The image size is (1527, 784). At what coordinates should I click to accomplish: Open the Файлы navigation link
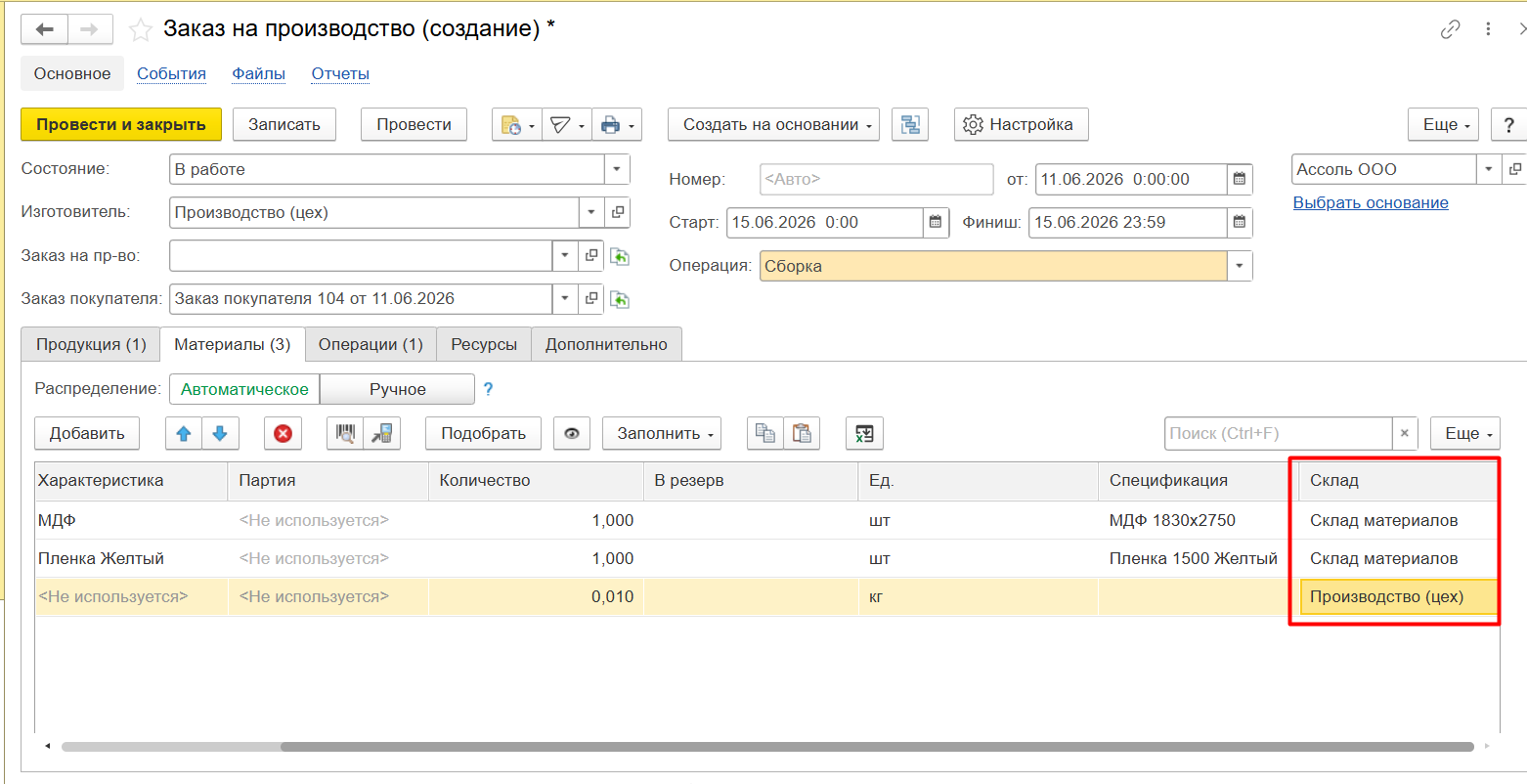[x=258, y=73]
